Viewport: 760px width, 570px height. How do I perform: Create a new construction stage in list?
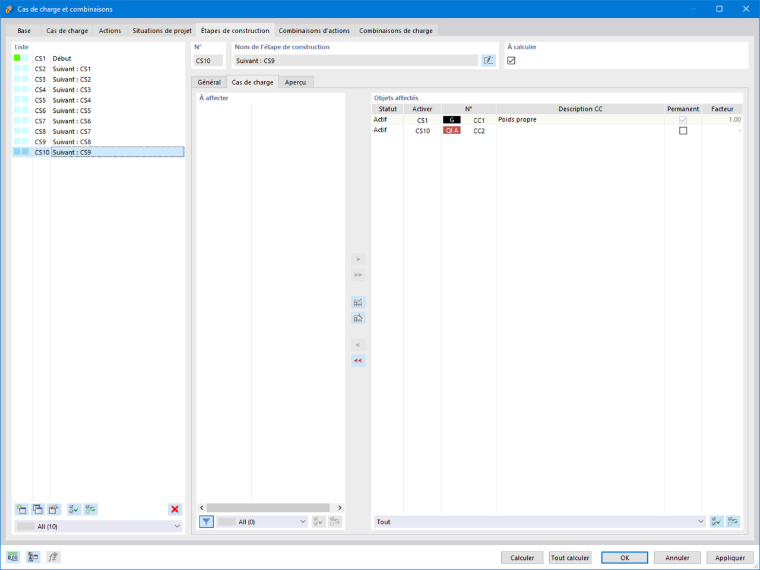pos(21,509)
